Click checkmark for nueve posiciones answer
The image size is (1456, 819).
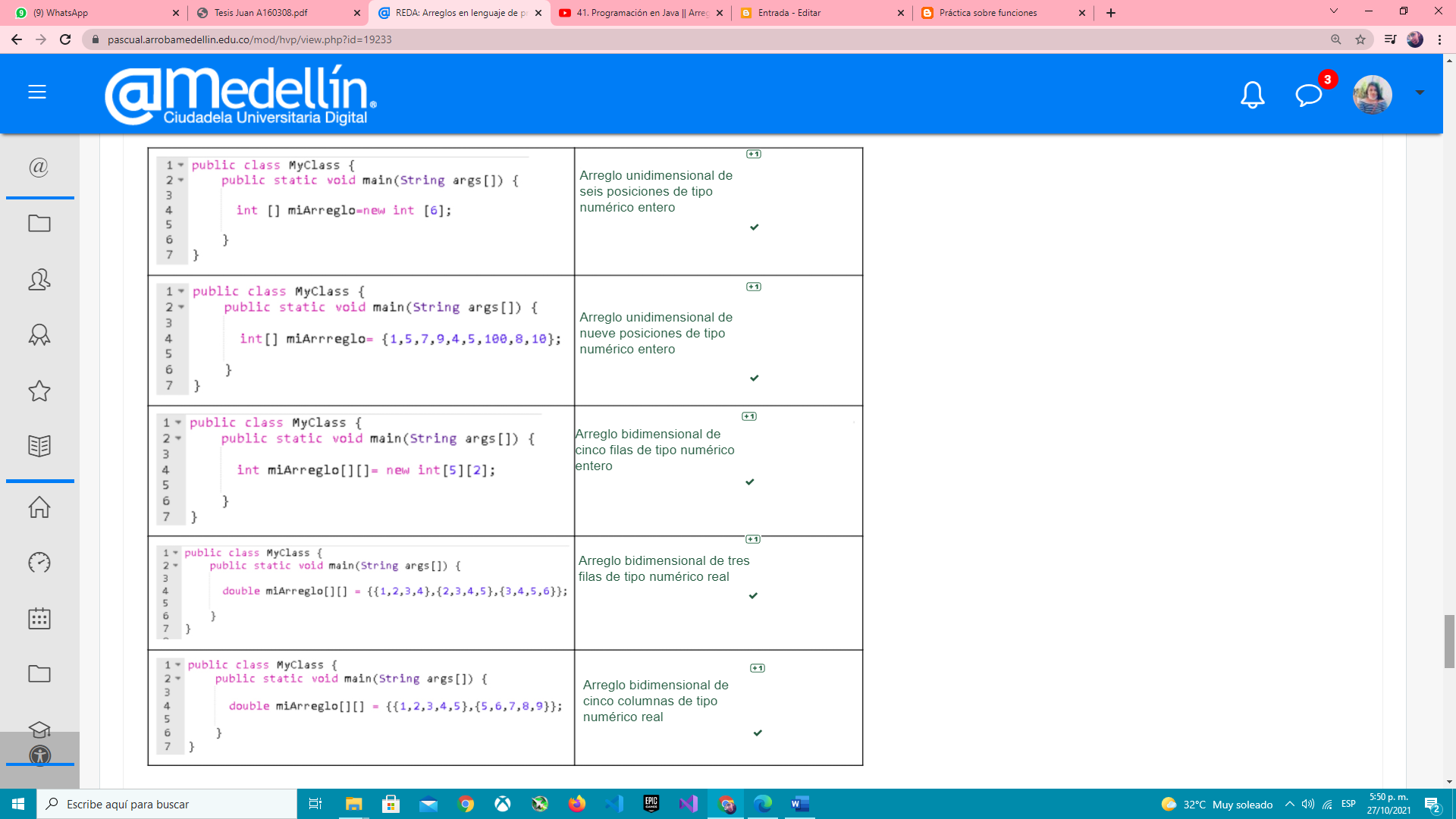point(754,378)
